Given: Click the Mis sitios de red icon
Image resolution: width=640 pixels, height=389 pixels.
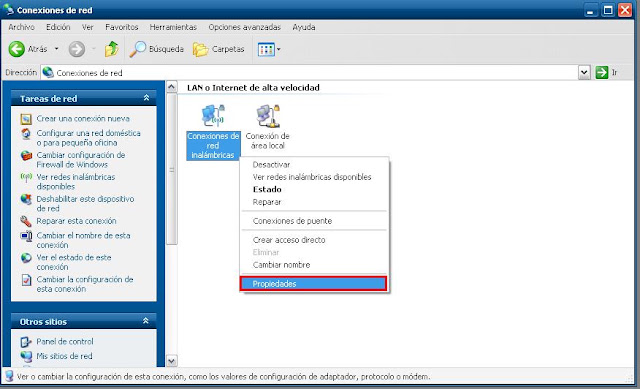Looking at the screenshot, I should click(26, 356).
